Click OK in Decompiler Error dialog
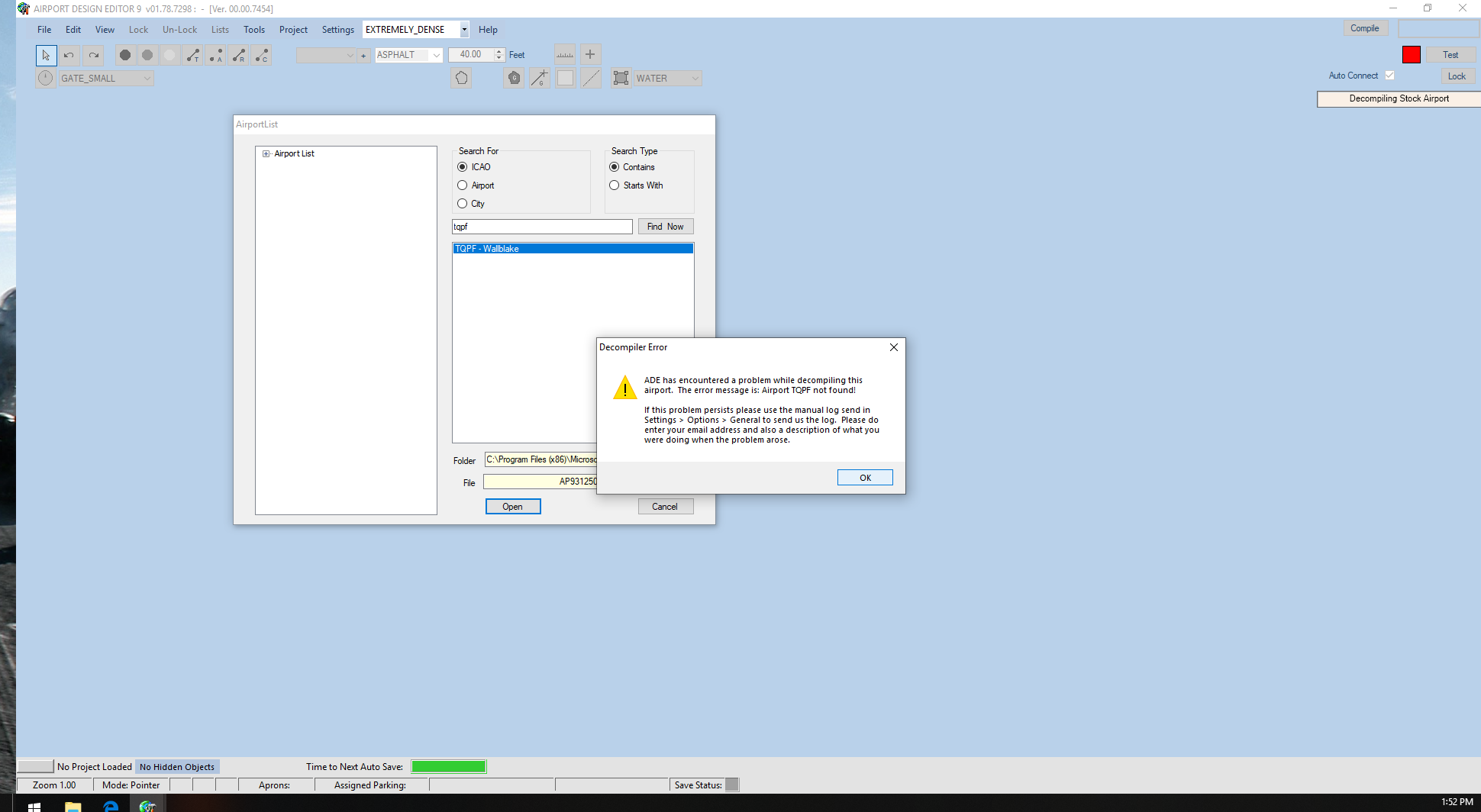Screen dimensions: 1481x812 tap(865, 478)
